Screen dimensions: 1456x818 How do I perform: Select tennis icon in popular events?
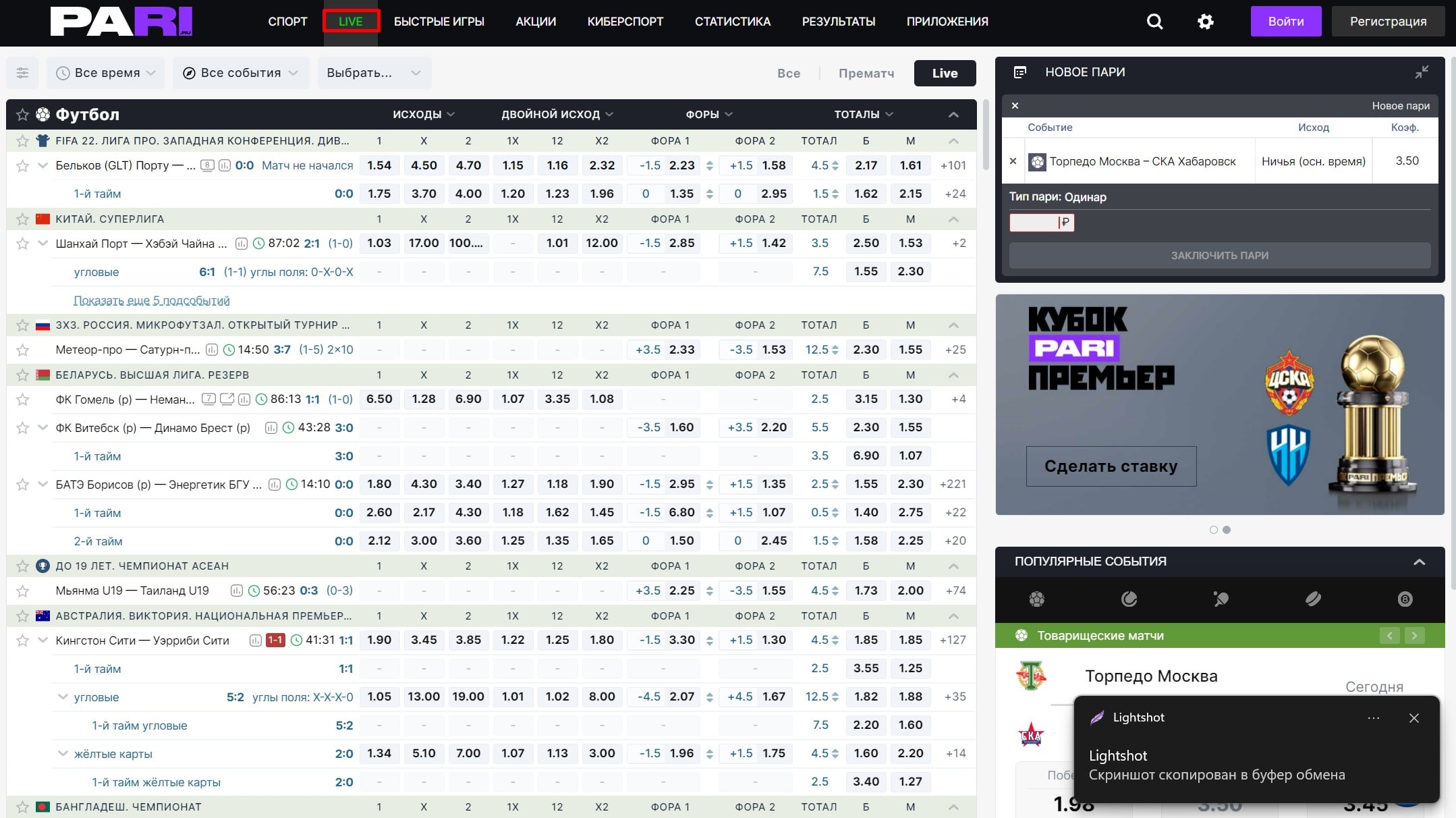1129,599
